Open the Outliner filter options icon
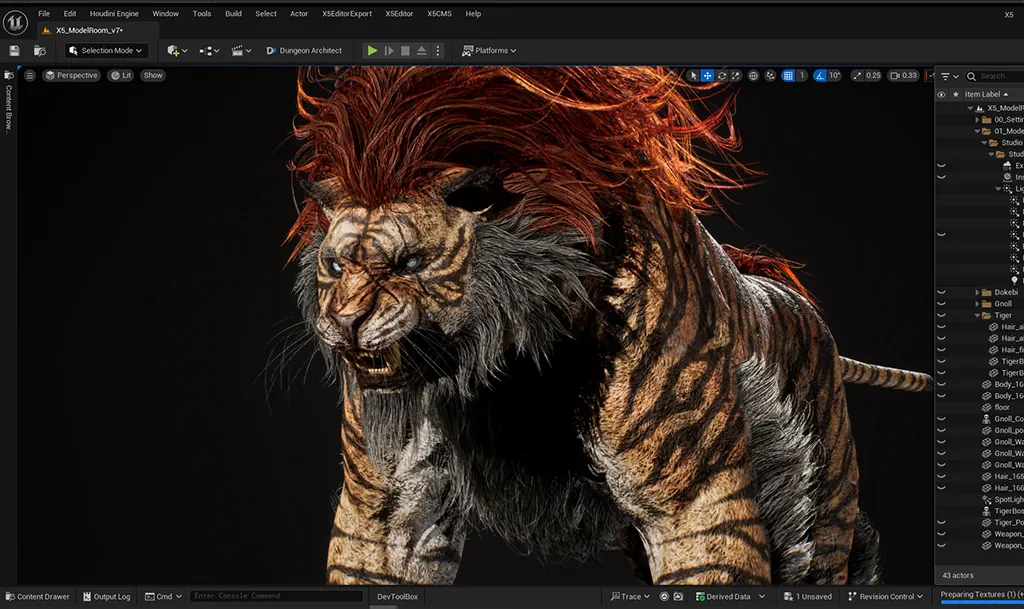Image resolution: width=1024 pixels, height=609 pixels. tap(949, 76)
